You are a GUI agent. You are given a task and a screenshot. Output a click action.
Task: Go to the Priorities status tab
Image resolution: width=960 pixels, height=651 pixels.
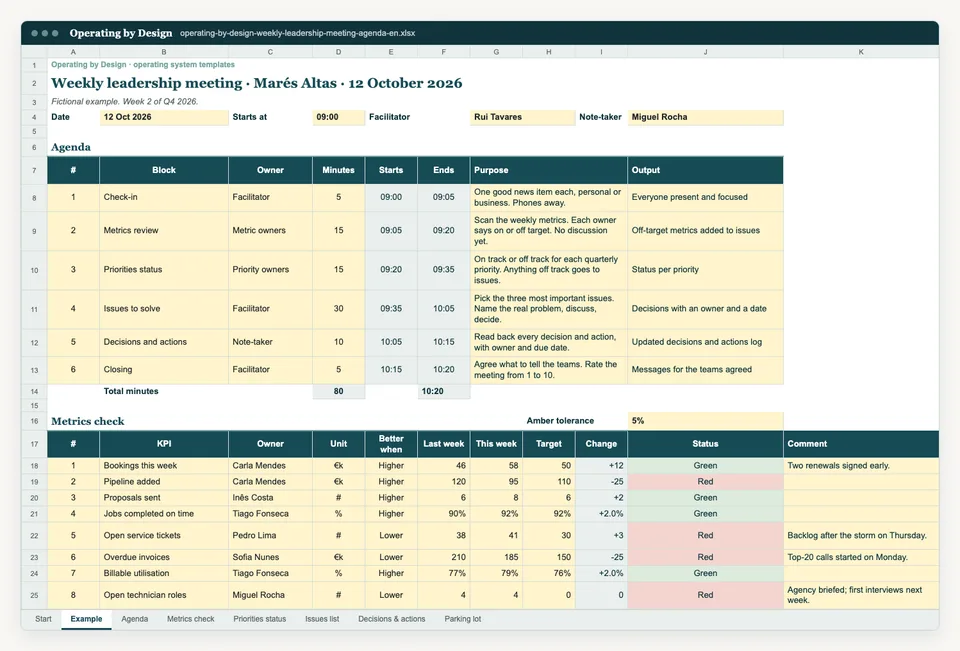(260, 619)
